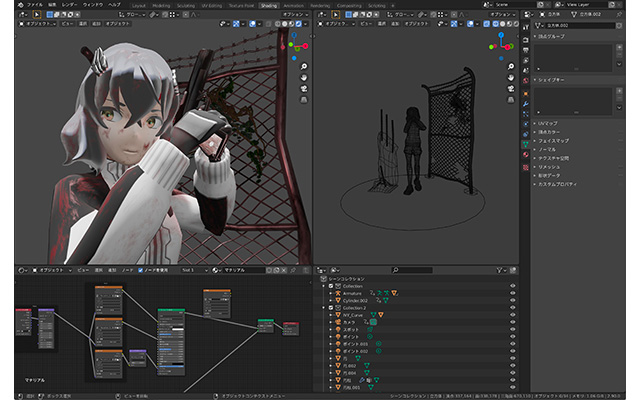
Task: Open the Modifiers wrench tab
Action: tap(526, 104)
